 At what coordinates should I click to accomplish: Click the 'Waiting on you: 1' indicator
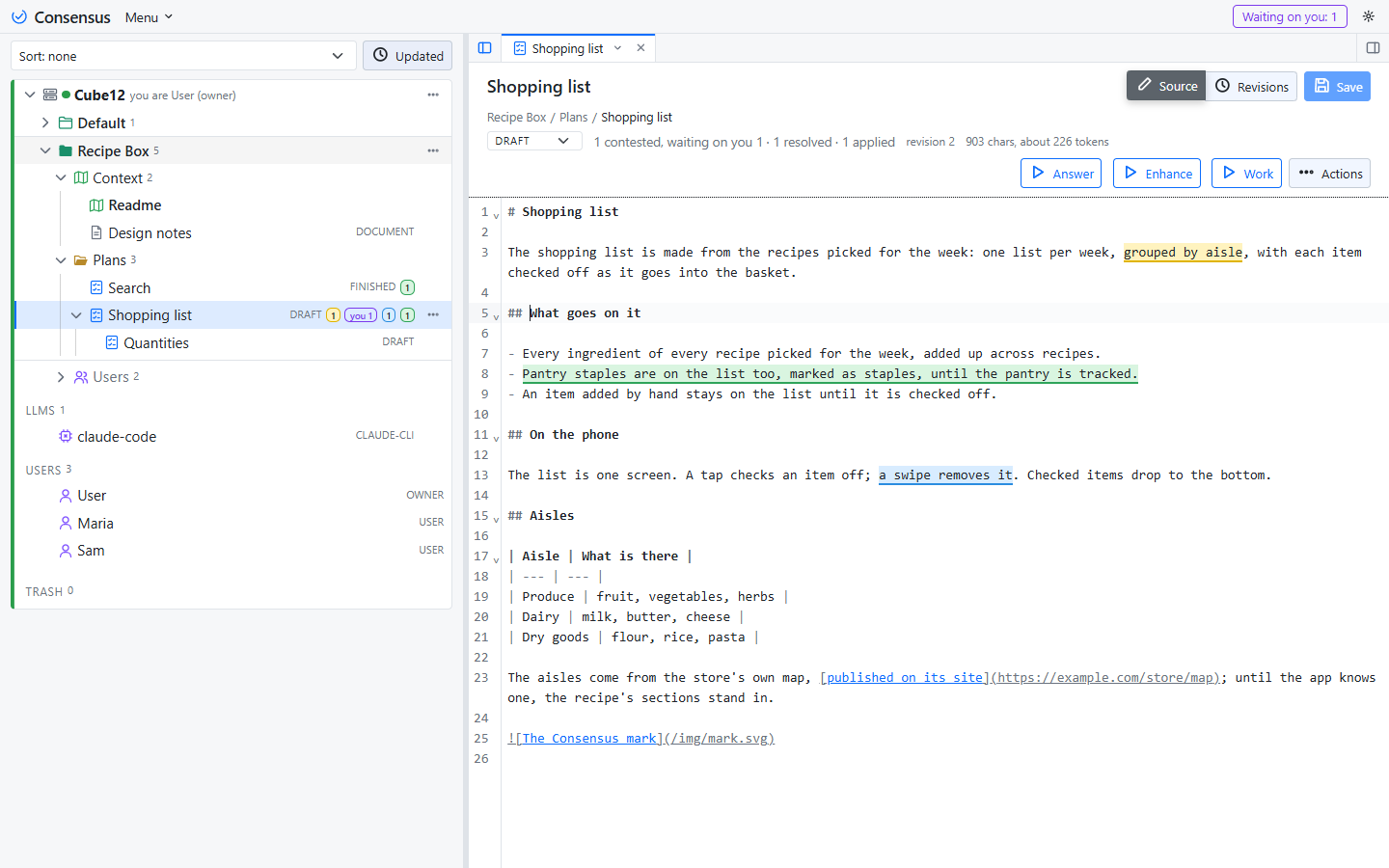pyautogui.click(x=1290, y=16)
